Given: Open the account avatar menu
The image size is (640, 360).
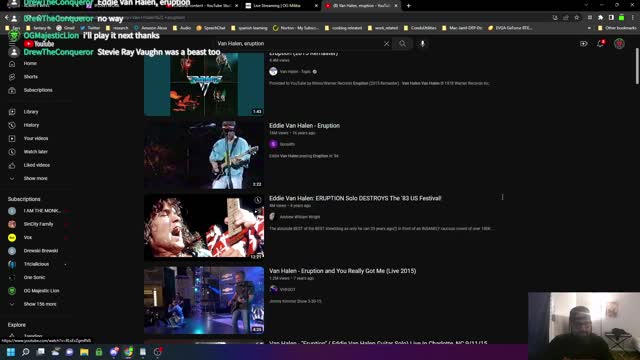Looking at the screenshot, I should tap(619, 44).
